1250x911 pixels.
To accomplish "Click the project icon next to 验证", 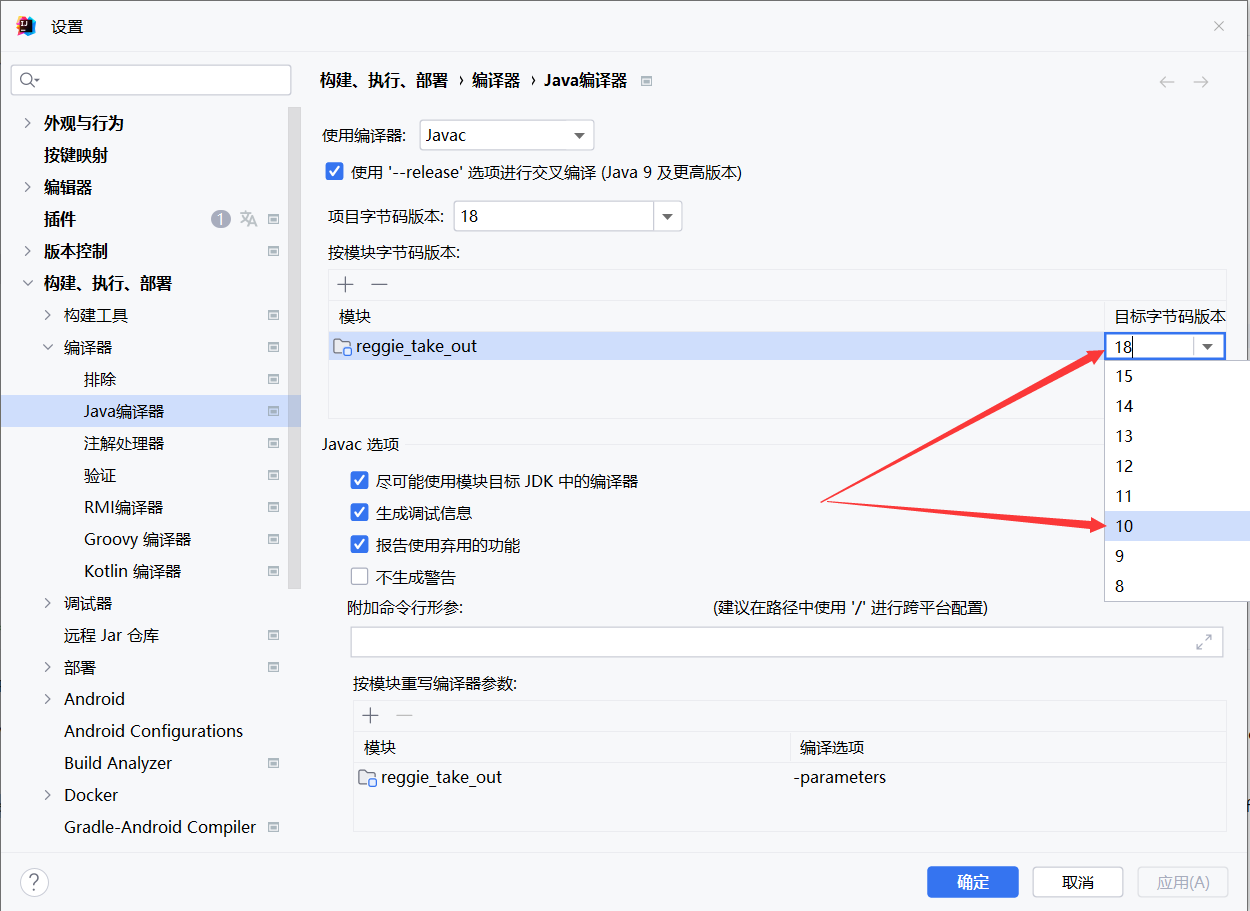I will 273,475.
